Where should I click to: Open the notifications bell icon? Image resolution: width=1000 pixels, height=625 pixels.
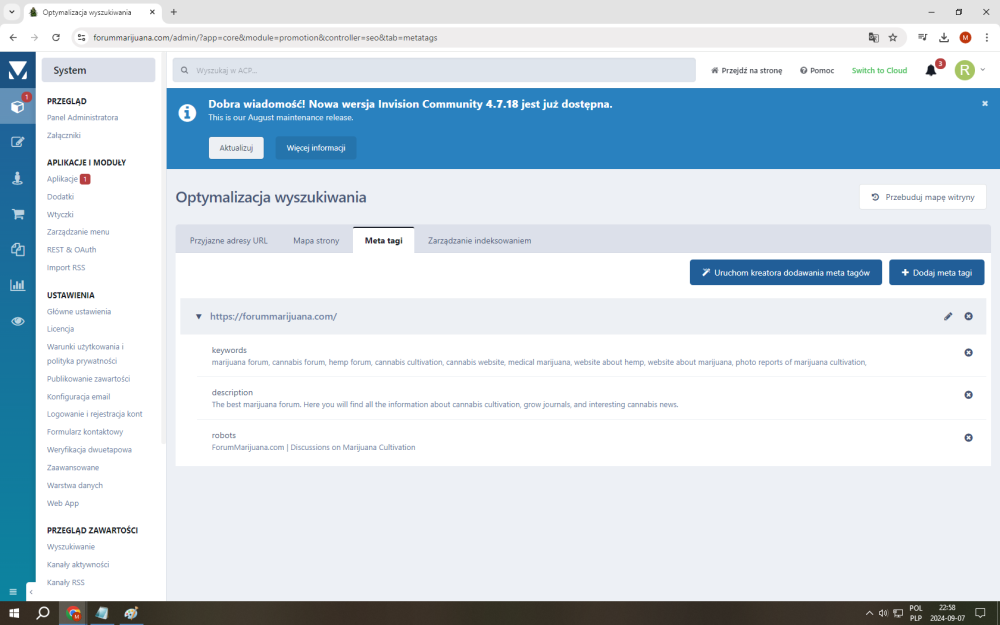pyautogui.click(x=931, y=70)
